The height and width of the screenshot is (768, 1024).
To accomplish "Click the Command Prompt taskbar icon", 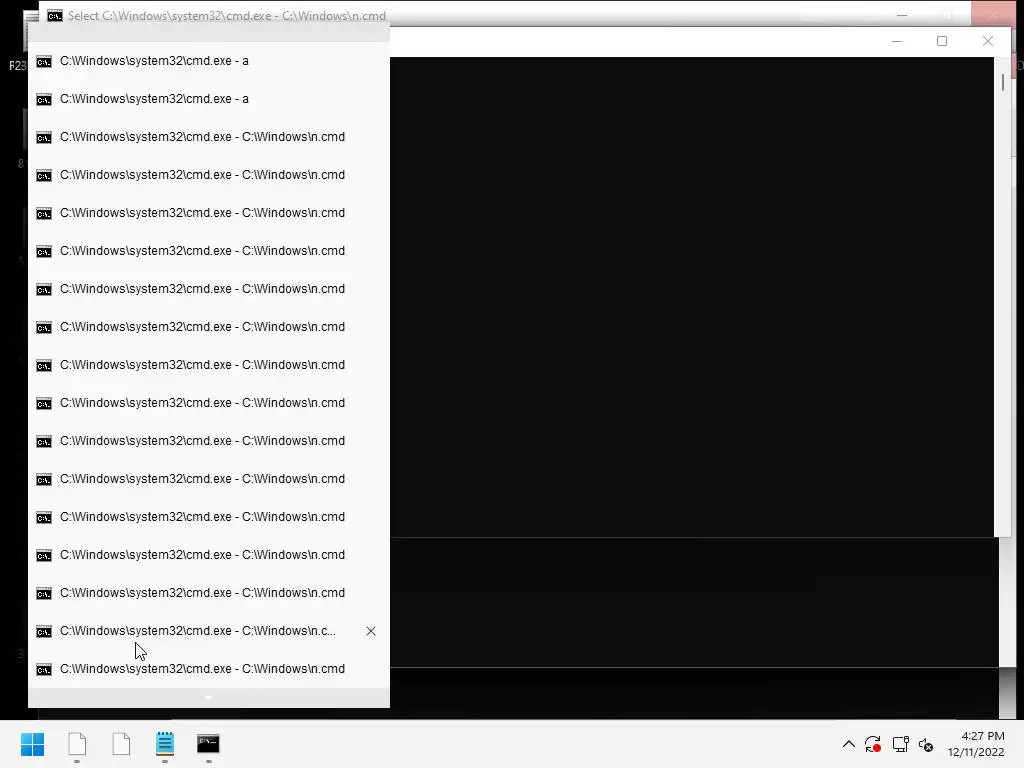I will pos(208,744).
